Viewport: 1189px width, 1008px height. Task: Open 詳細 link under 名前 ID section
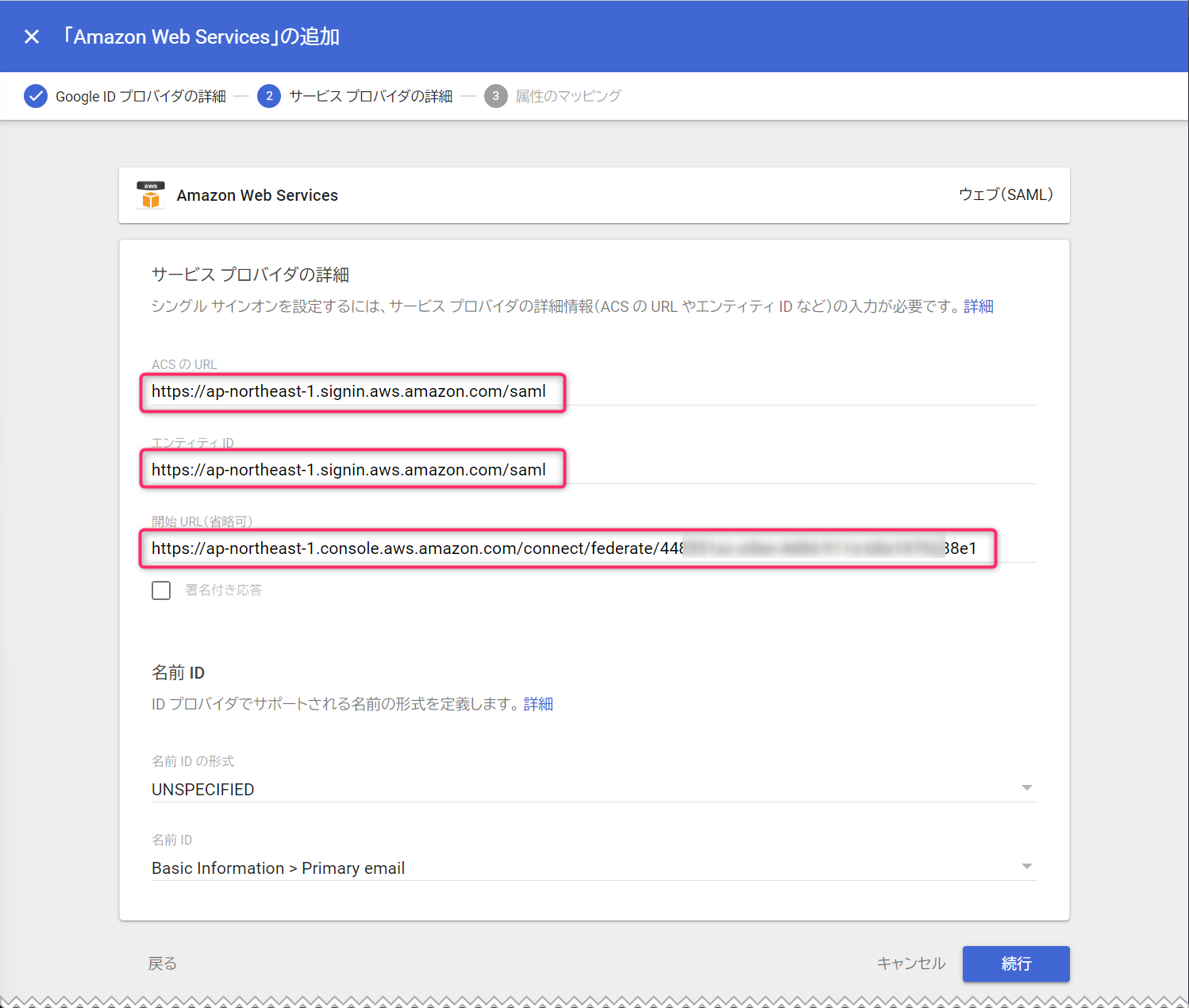(x=538, y=704)
